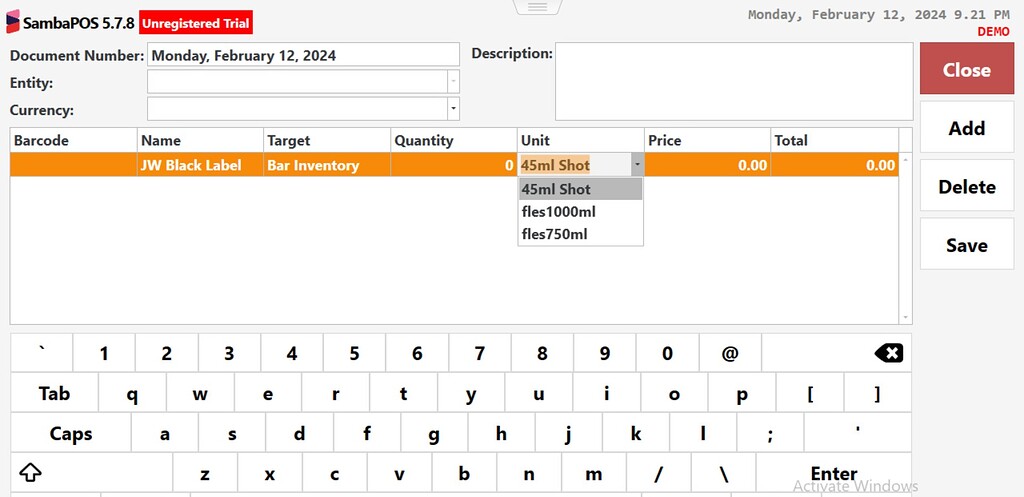This screenshot has width=1024, height=497.
Task: Click the grid vertical scrollbar down arrow
Action: pyautogui.click(x=905, y=317)
